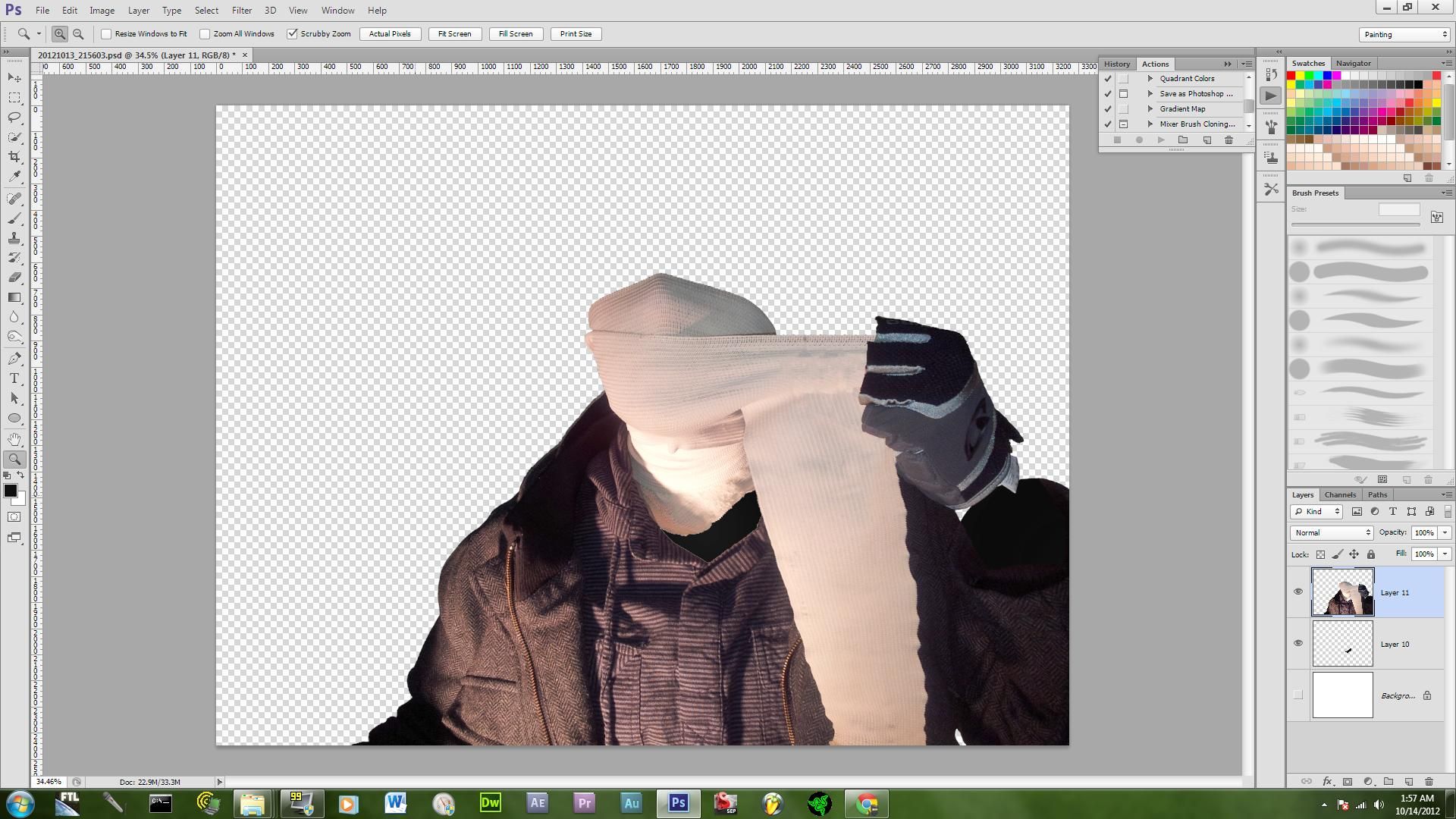Expand the Gradient Map action

[x=1150, y=108]
